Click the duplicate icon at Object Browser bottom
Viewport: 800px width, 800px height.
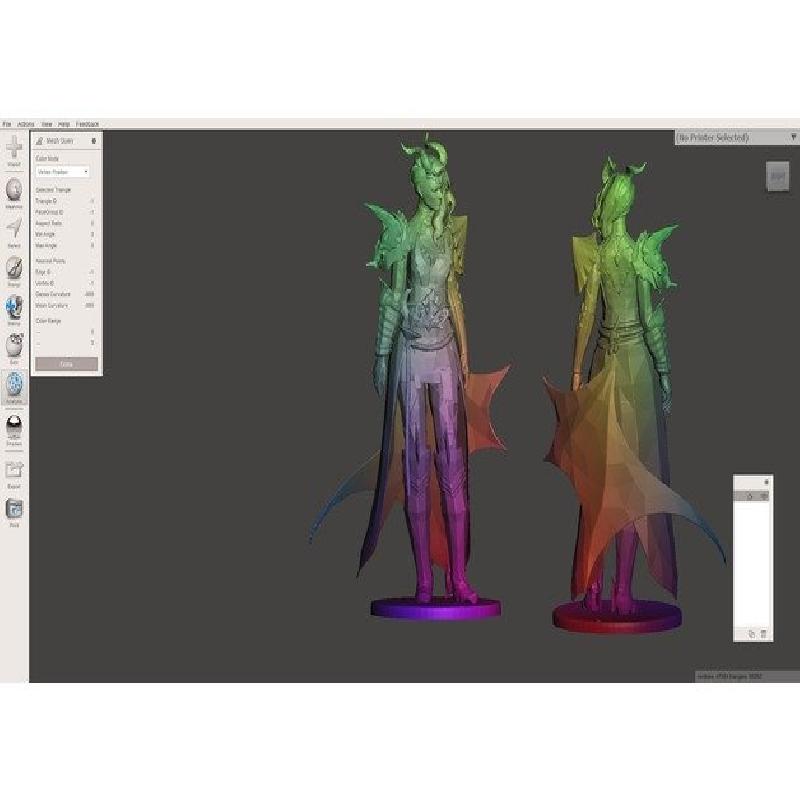click(752, 634)
